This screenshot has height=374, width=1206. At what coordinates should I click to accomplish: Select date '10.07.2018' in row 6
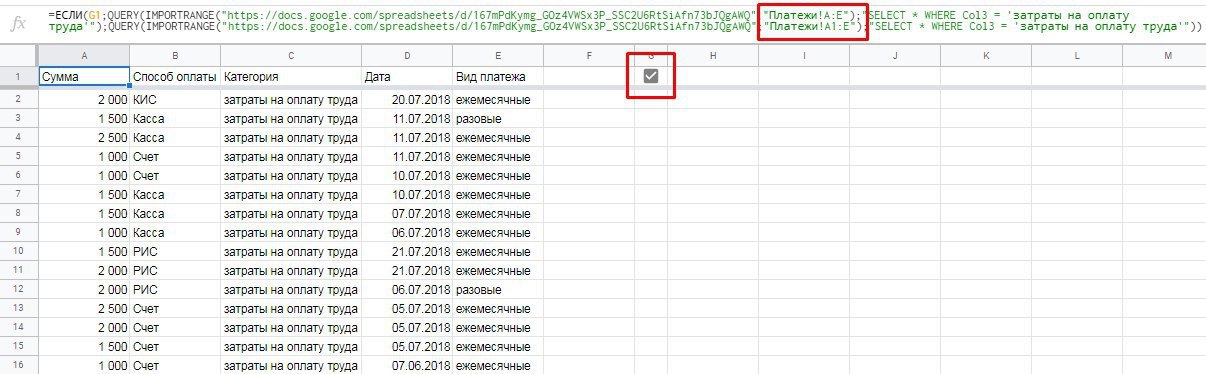[407, 175]
